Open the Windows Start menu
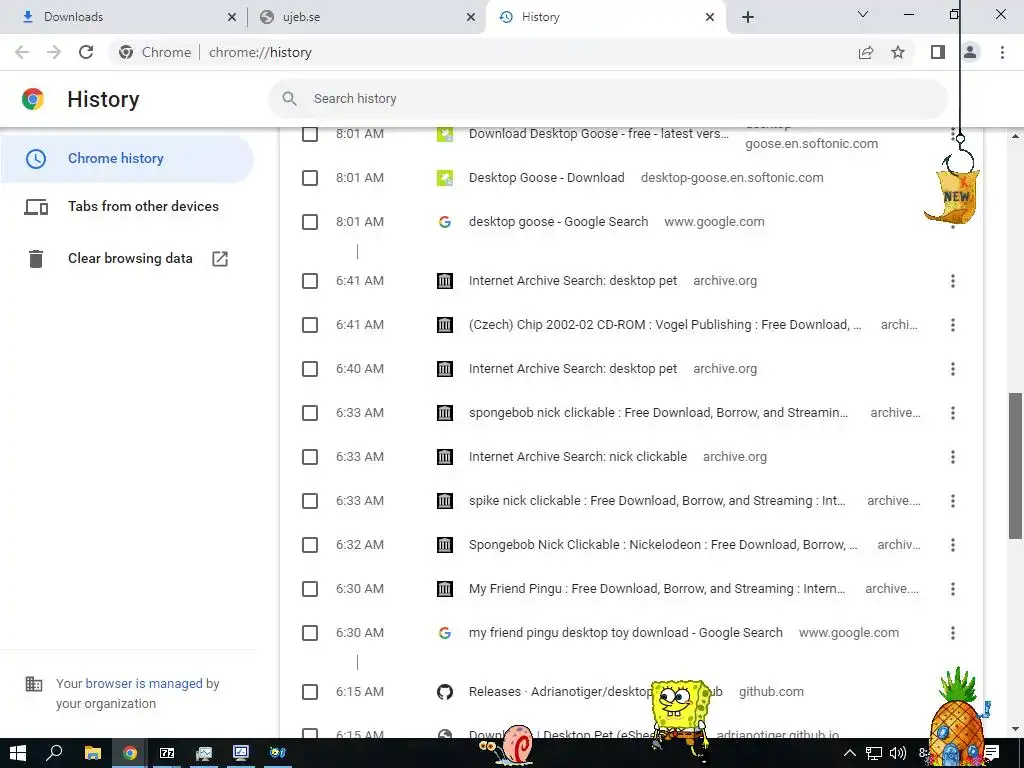 [x=18, y=753]
